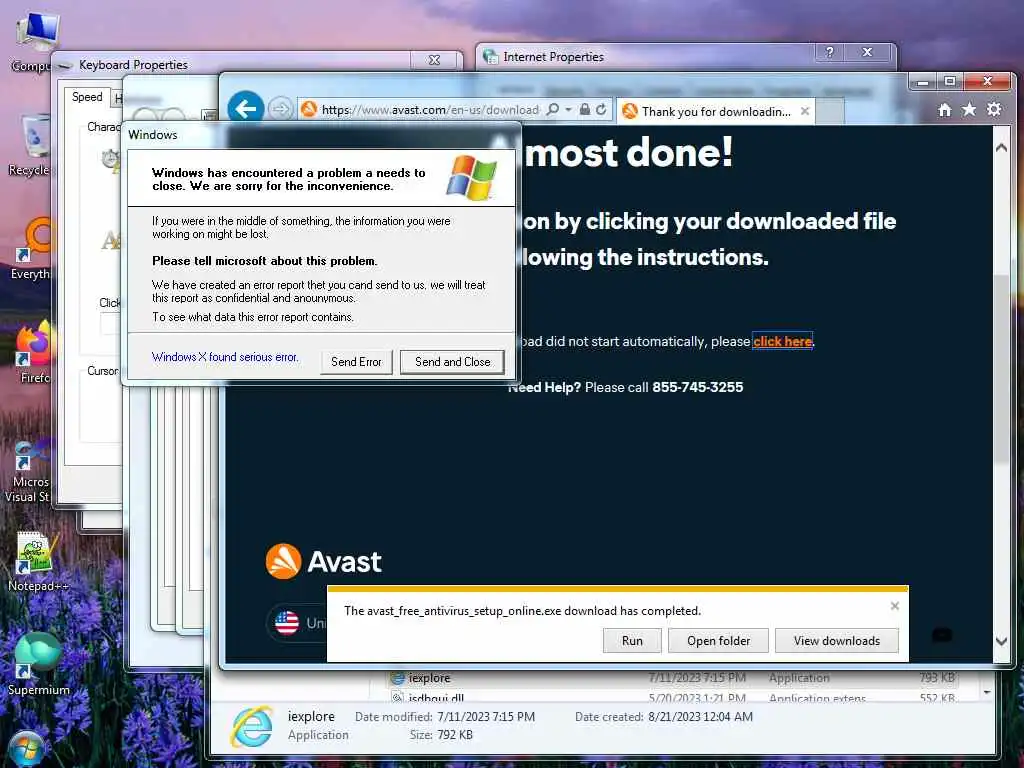Viewport: 1024px width, 768px height.
Task: Close the Internet Properties window
Action: [x=867, y=52]
